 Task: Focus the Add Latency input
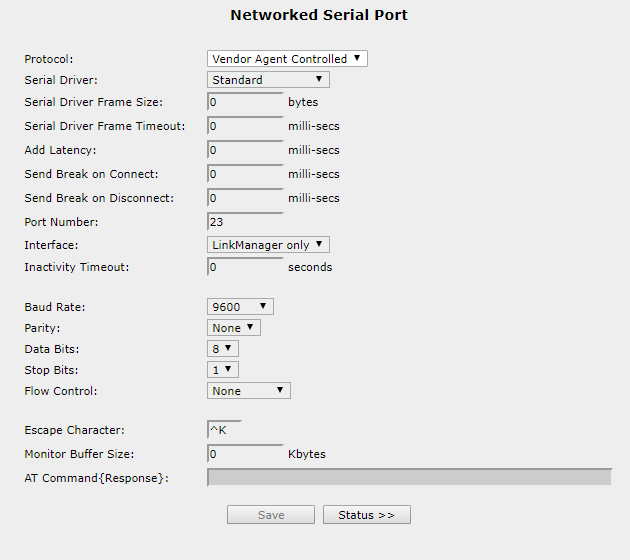pyautogui.click(x=245, y=150)
